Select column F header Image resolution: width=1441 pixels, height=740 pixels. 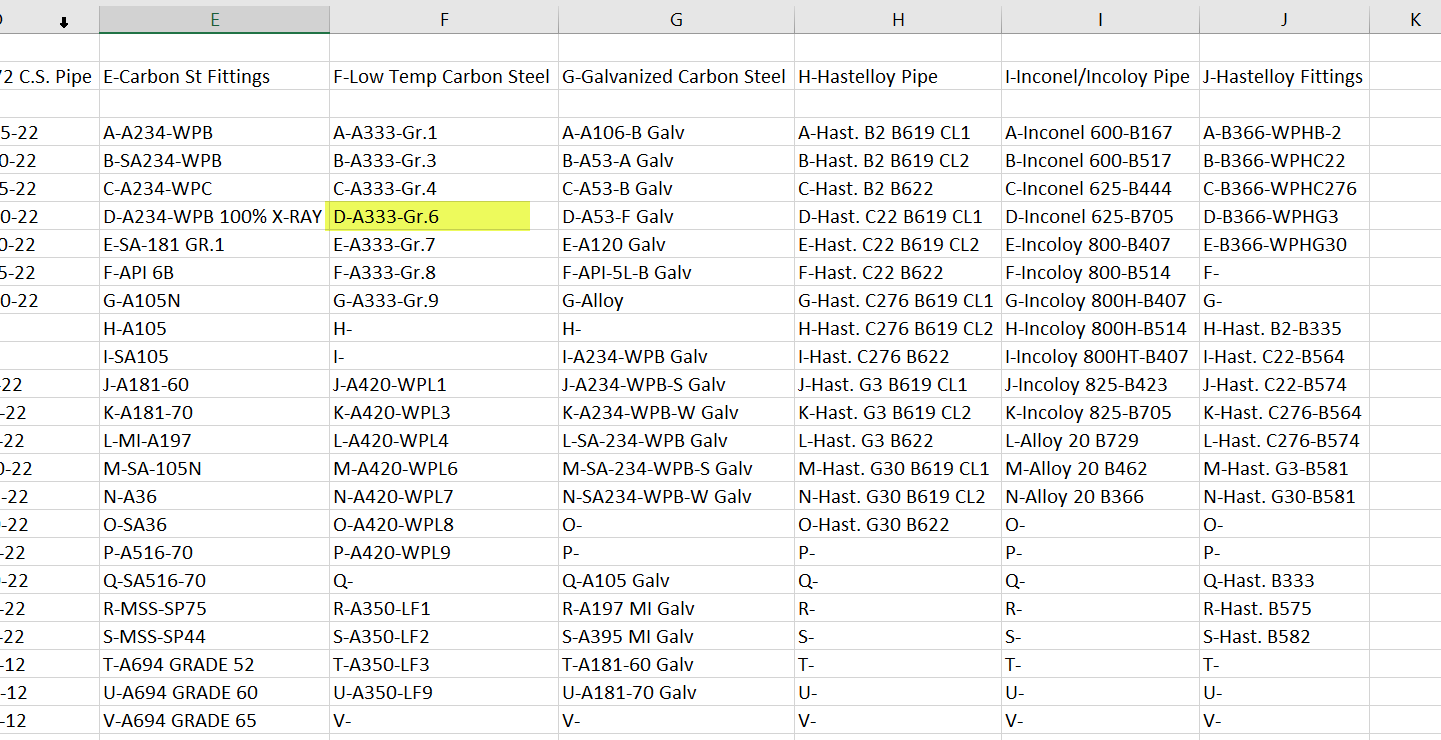pyautogui.click(x=443, y=18)
